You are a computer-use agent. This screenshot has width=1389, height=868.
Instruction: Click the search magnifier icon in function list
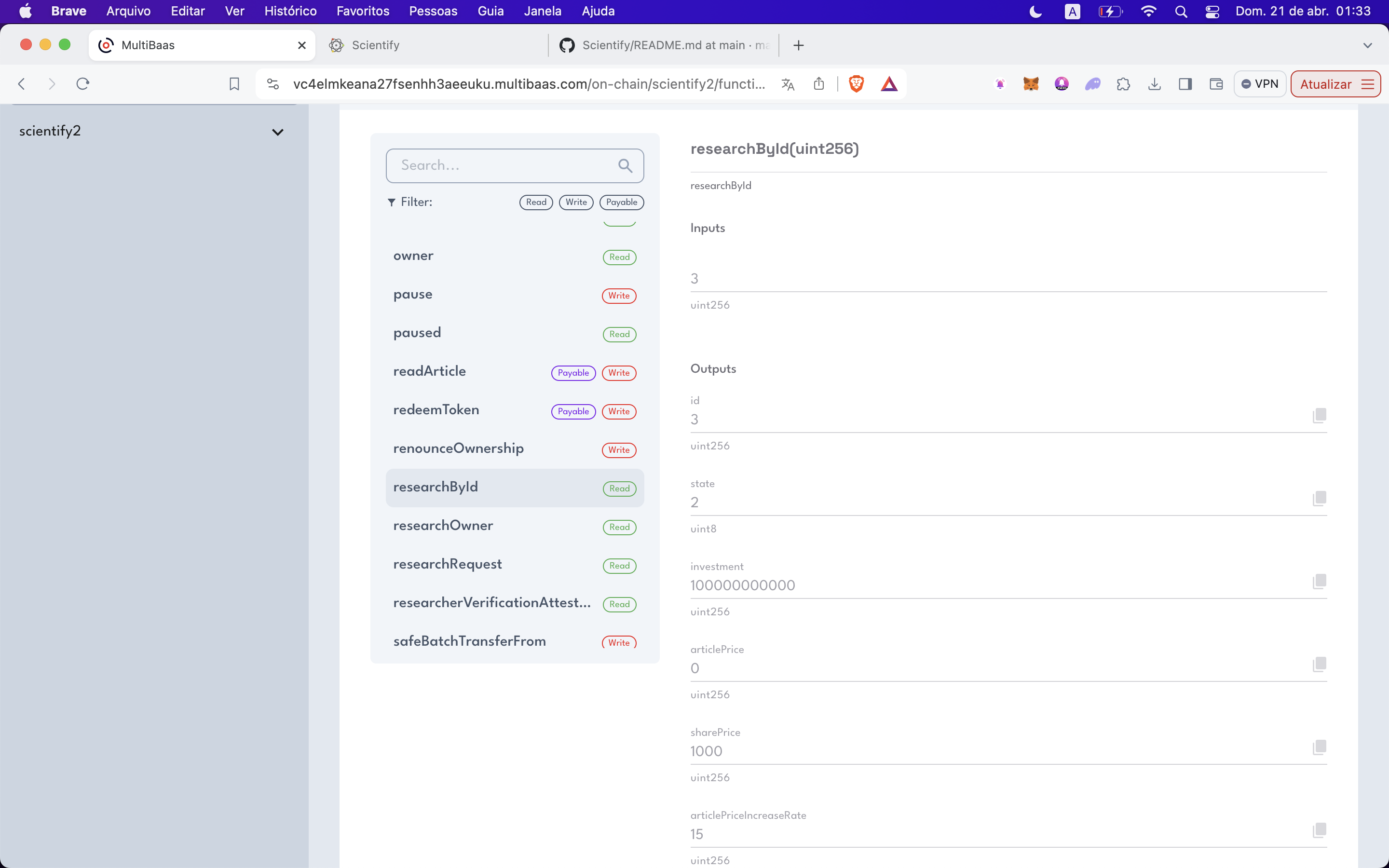625,166
